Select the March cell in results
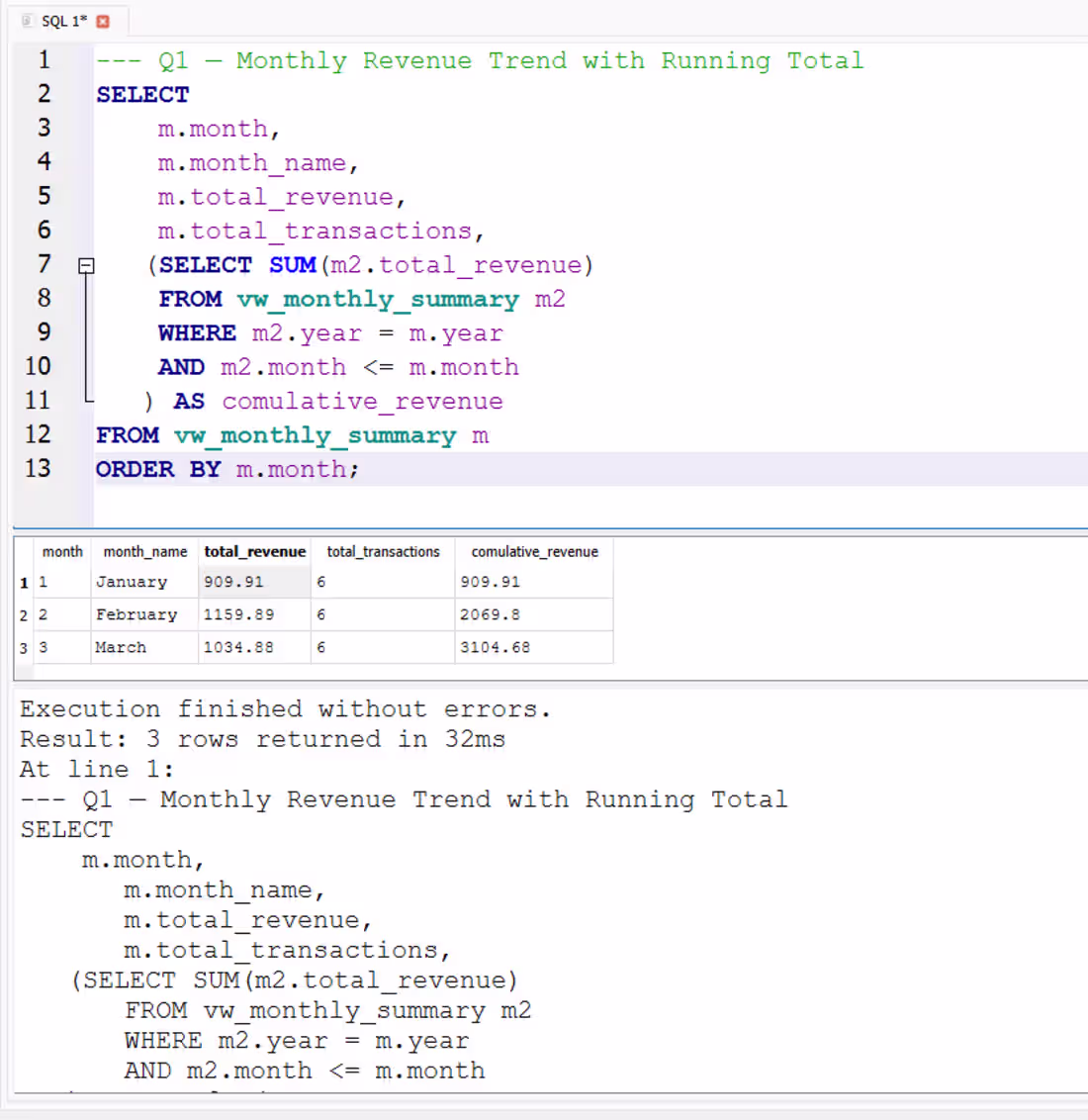Viewport: 1088px width, 1120px height. click(x=145, y=647)
